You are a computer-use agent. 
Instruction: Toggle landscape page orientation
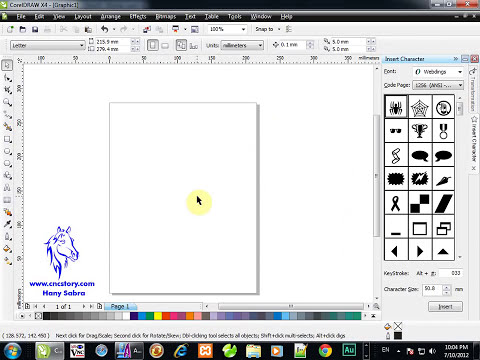(x=165, y=45)
